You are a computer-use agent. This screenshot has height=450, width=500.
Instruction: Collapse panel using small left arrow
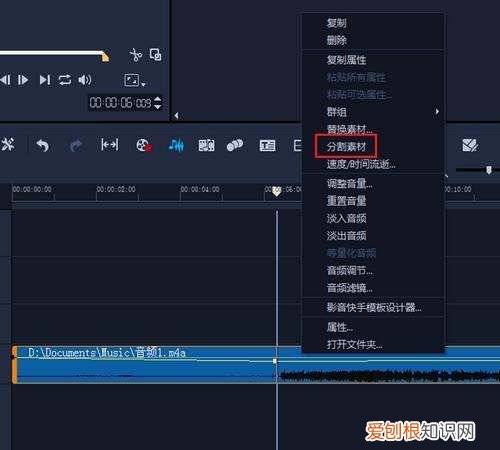click(176, 116)
